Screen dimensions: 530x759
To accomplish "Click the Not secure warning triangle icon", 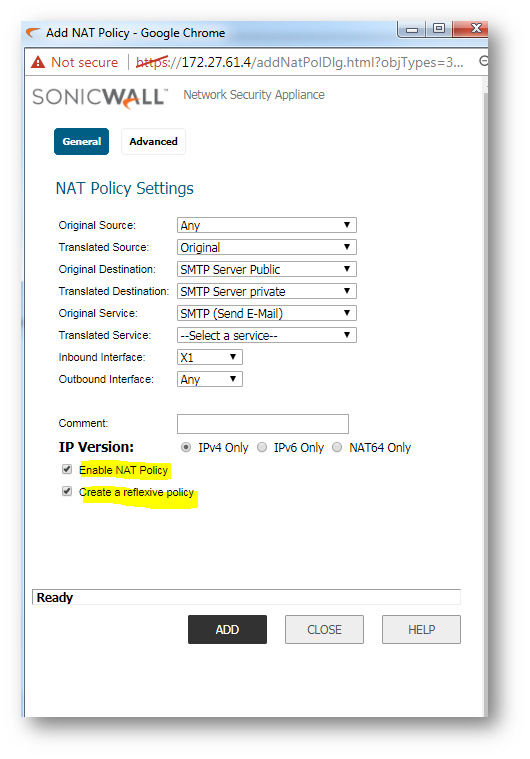I will coord(38,62).
